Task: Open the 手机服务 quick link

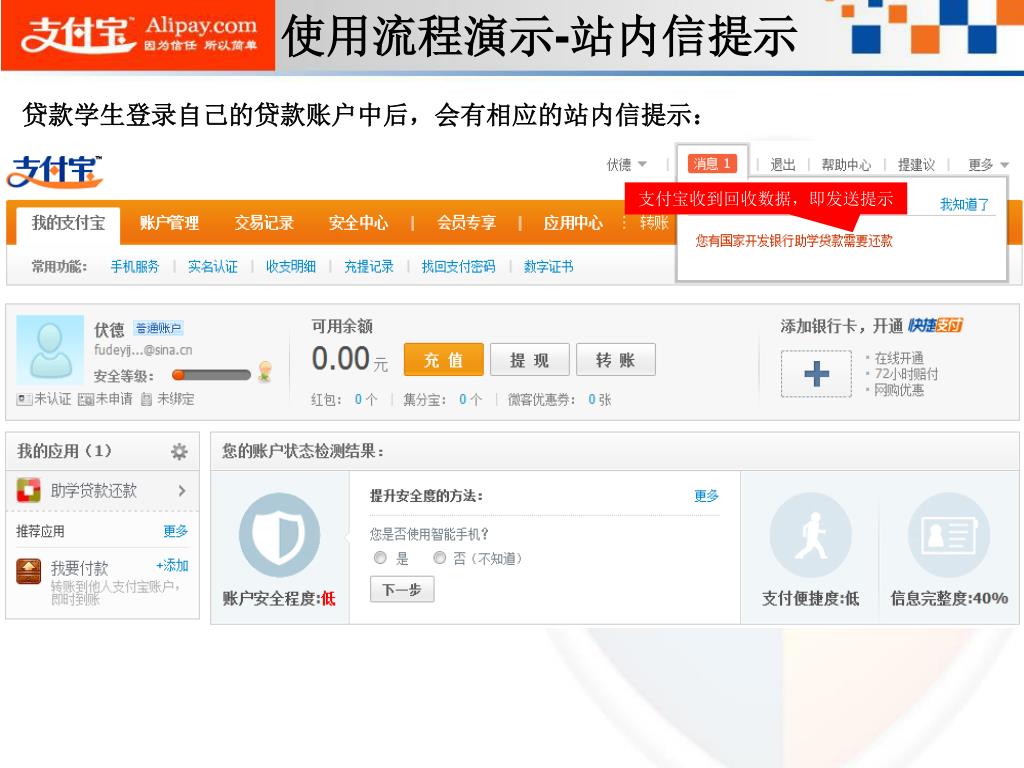Action: (135, 266)
